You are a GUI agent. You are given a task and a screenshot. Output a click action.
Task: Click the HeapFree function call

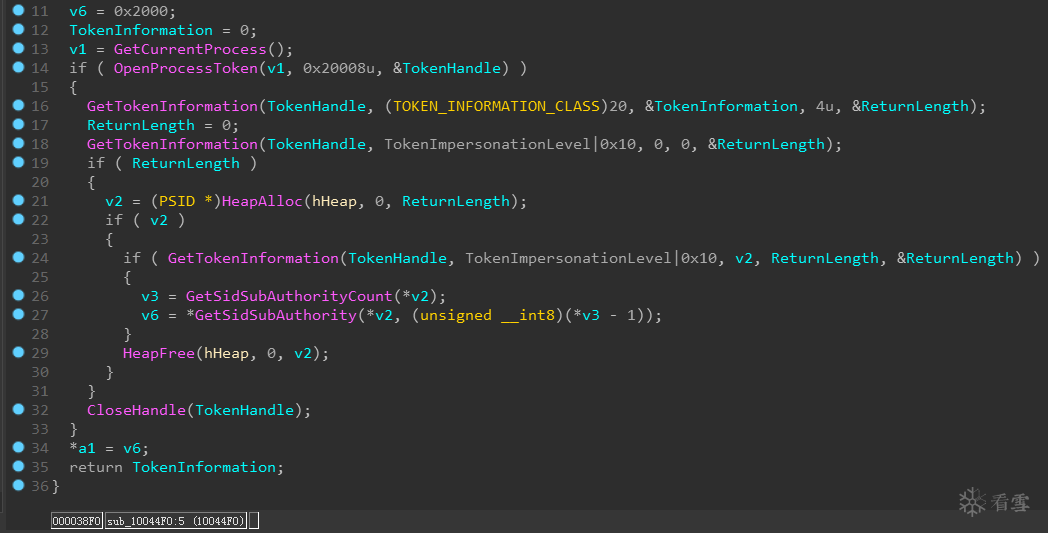(158, 353)
